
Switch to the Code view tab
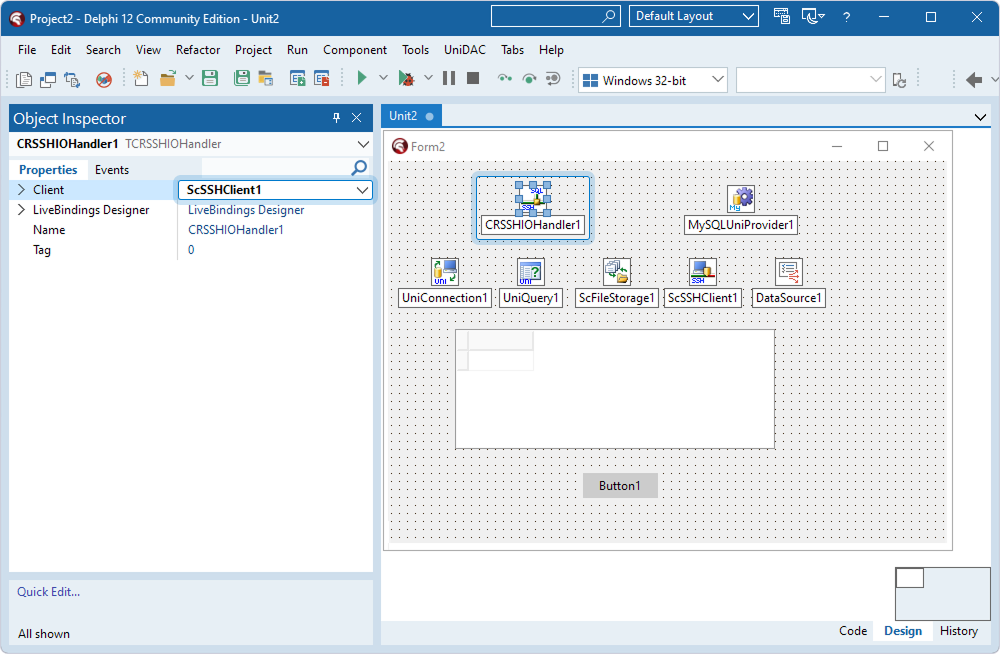coord(853,631)
